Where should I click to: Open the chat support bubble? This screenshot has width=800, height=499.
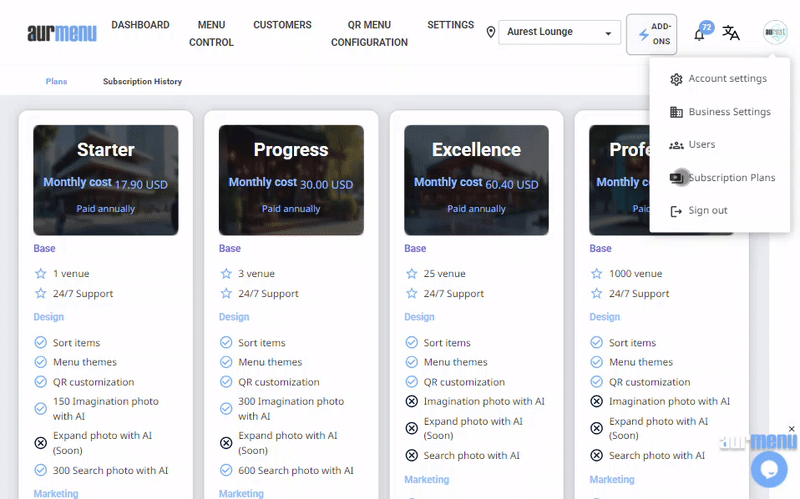(769, 469)
